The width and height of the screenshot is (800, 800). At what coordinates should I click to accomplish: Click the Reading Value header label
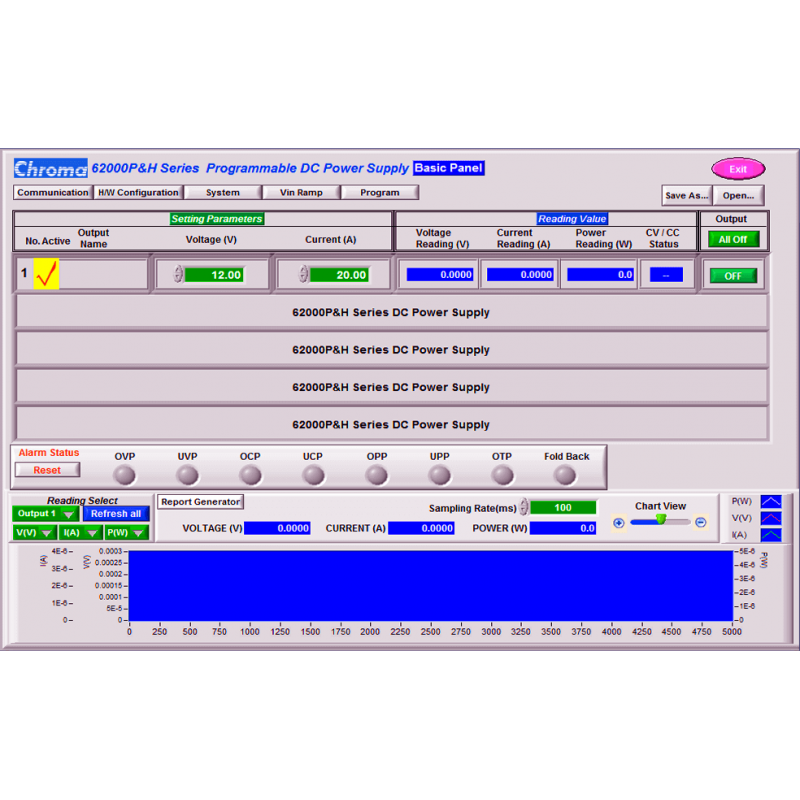(x=572, y=218)
